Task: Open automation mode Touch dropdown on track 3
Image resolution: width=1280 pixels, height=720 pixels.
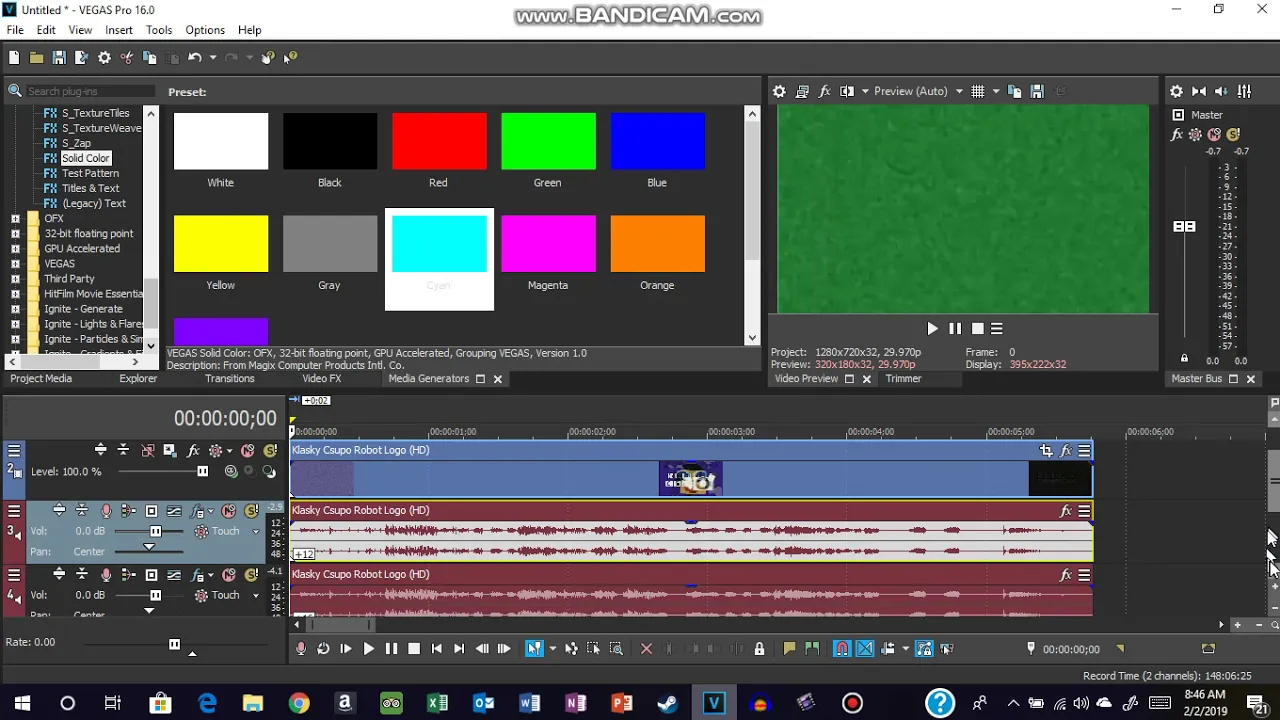Action: [256, 532]
